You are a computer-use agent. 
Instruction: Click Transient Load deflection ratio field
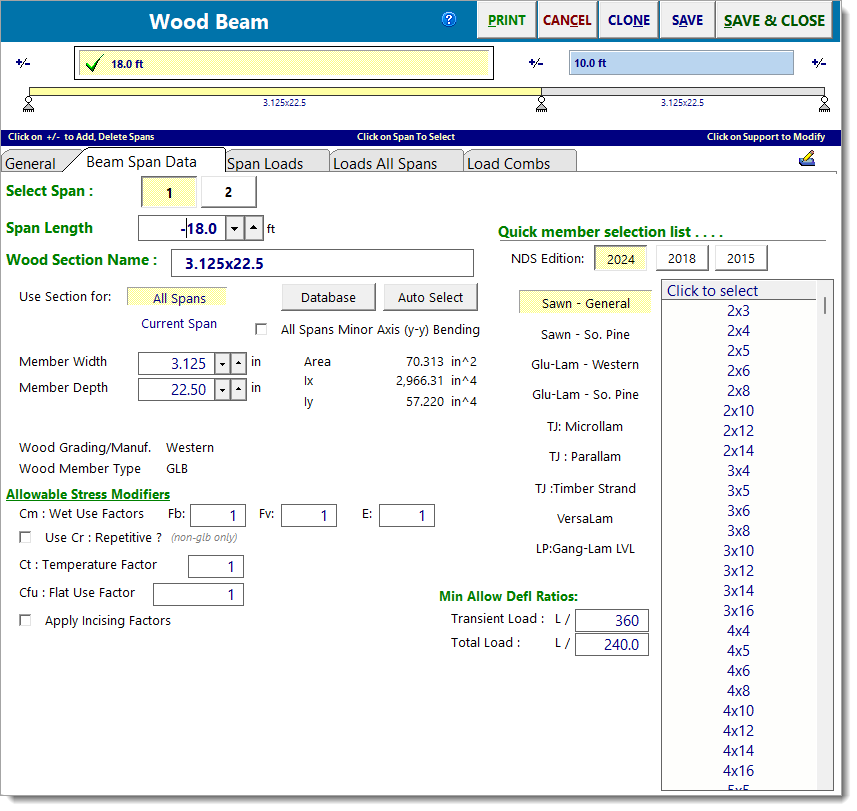click(612, 620)
